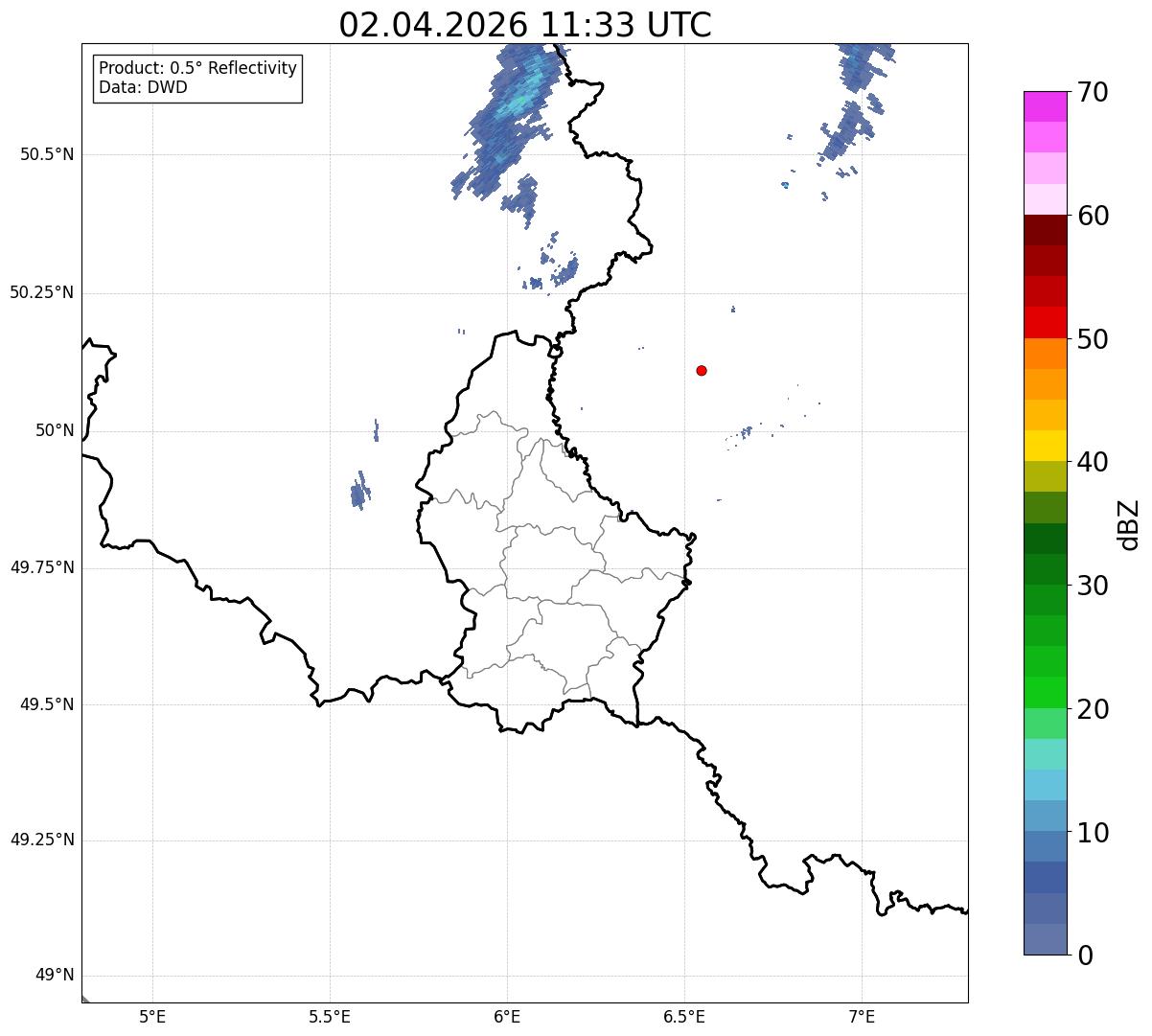
Task: Click the dBZ colorbar axis label
Action: pos(1129,524)
